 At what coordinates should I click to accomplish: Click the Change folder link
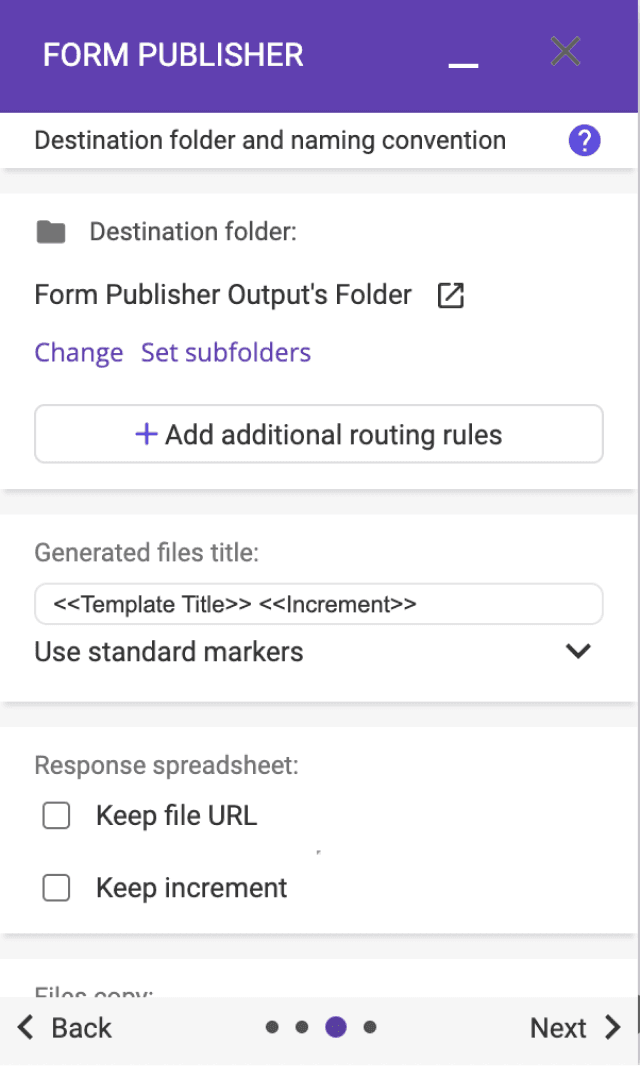(x=79, y=353)
